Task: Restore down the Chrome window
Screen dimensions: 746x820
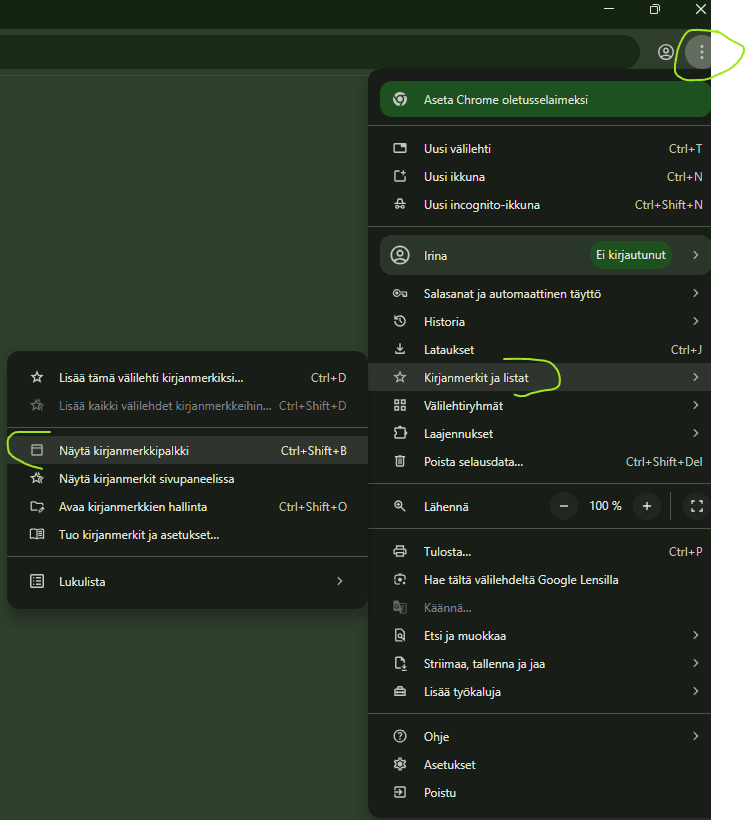Action: pos(655,9)
